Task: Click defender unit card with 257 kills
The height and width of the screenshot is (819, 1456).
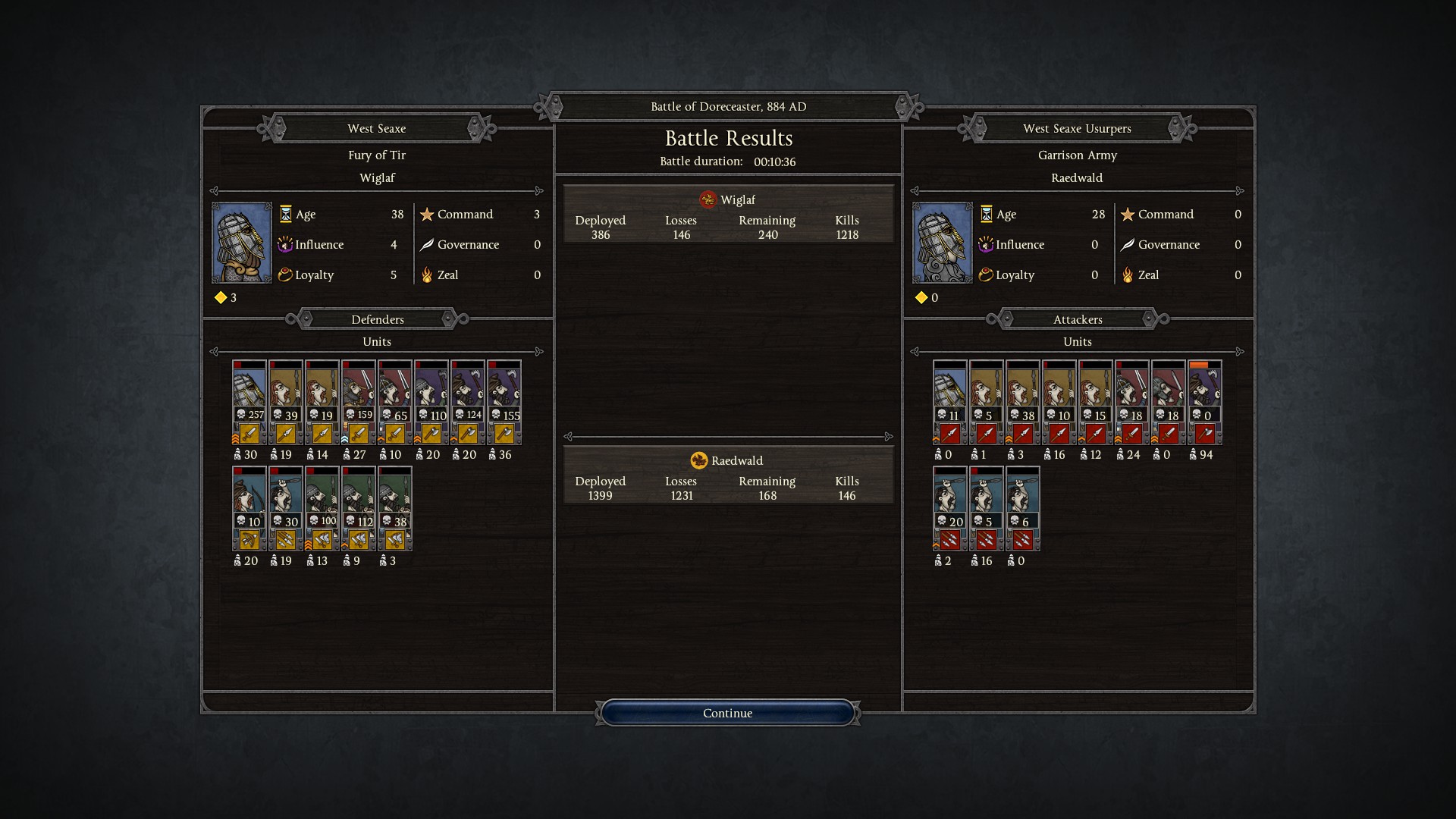Action: tap(249, 403)
